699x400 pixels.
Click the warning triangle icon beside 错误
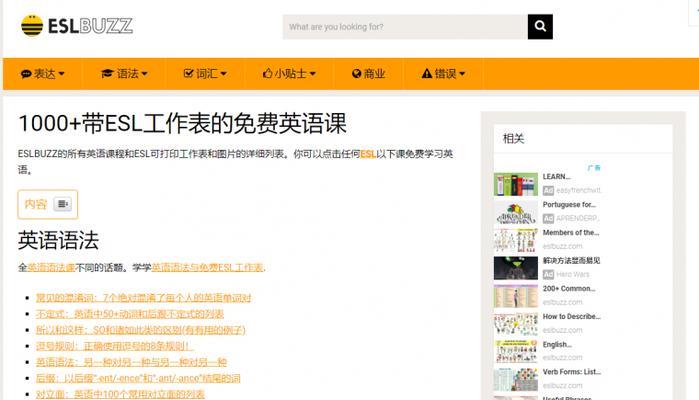pos(427,74)
